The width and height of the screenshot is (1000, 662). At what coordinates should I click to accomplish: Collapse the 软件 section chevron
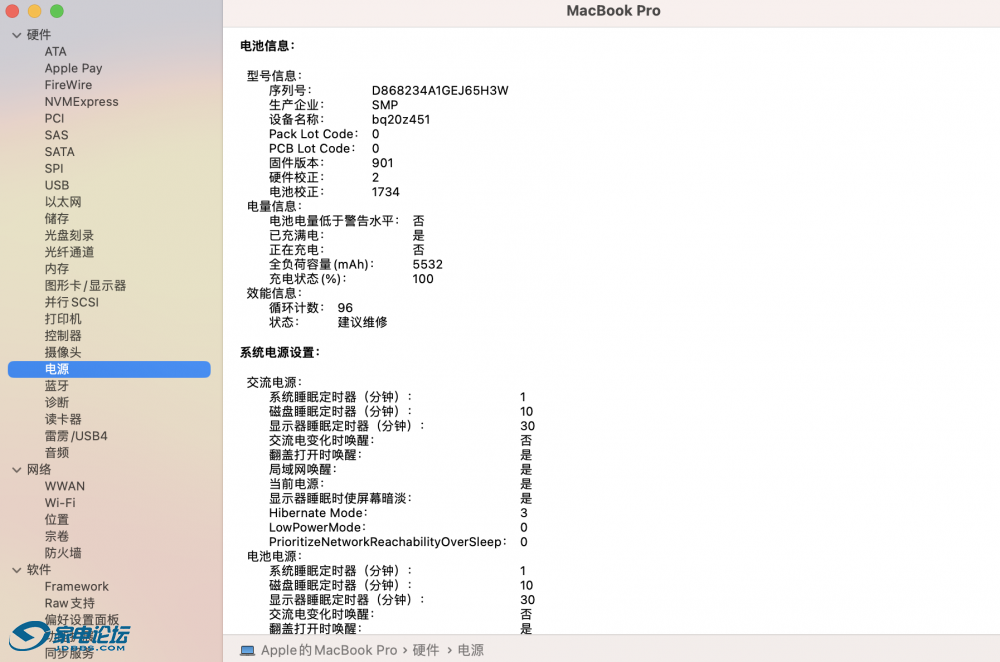[x=17, y=570]
